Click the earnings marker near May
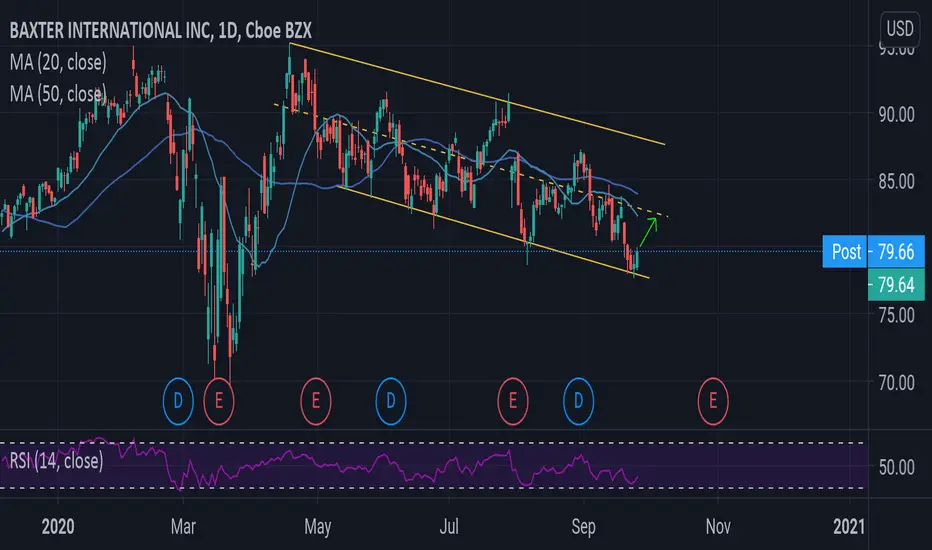 pos(316,401)
